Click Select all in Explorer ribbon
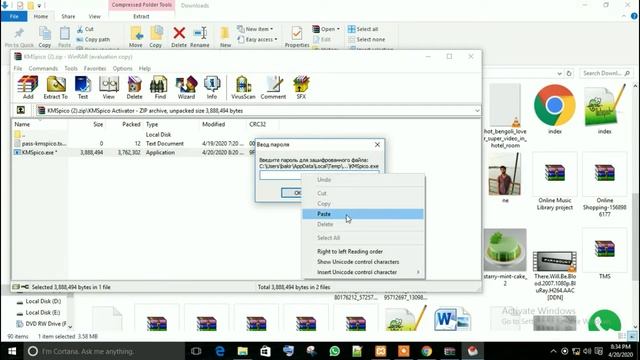The image size is (640, 360). (363, 29)
